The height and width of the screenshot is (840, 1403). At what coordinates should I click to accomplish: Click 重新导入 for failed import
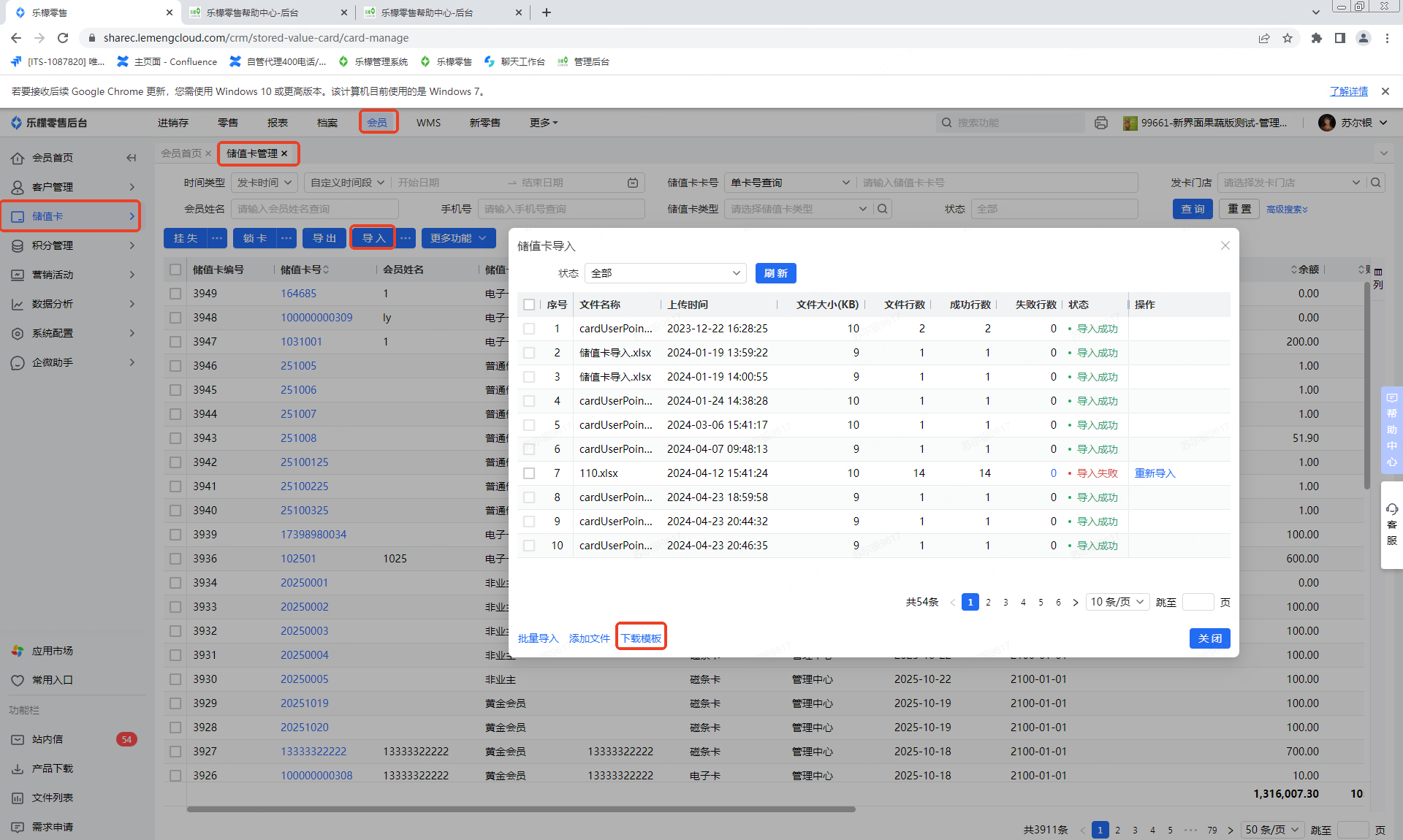pyautogui.click(x=1155, y=473)
